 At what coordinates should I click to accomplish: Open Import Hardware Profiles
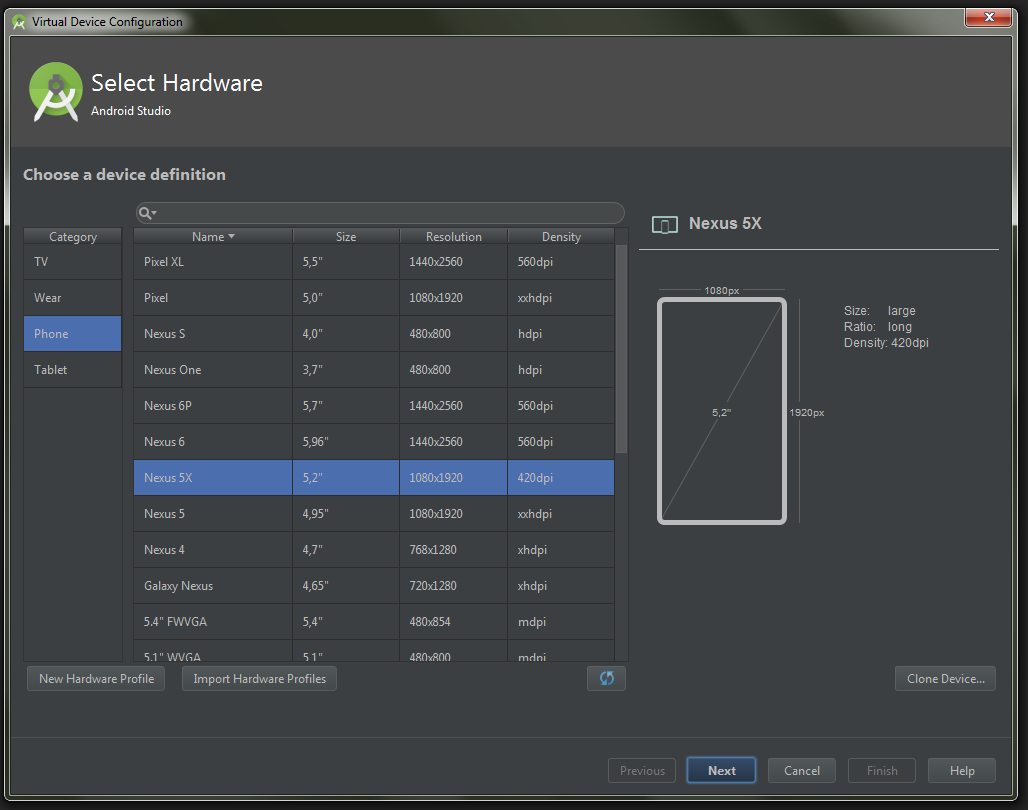click(x=259, y=679)
